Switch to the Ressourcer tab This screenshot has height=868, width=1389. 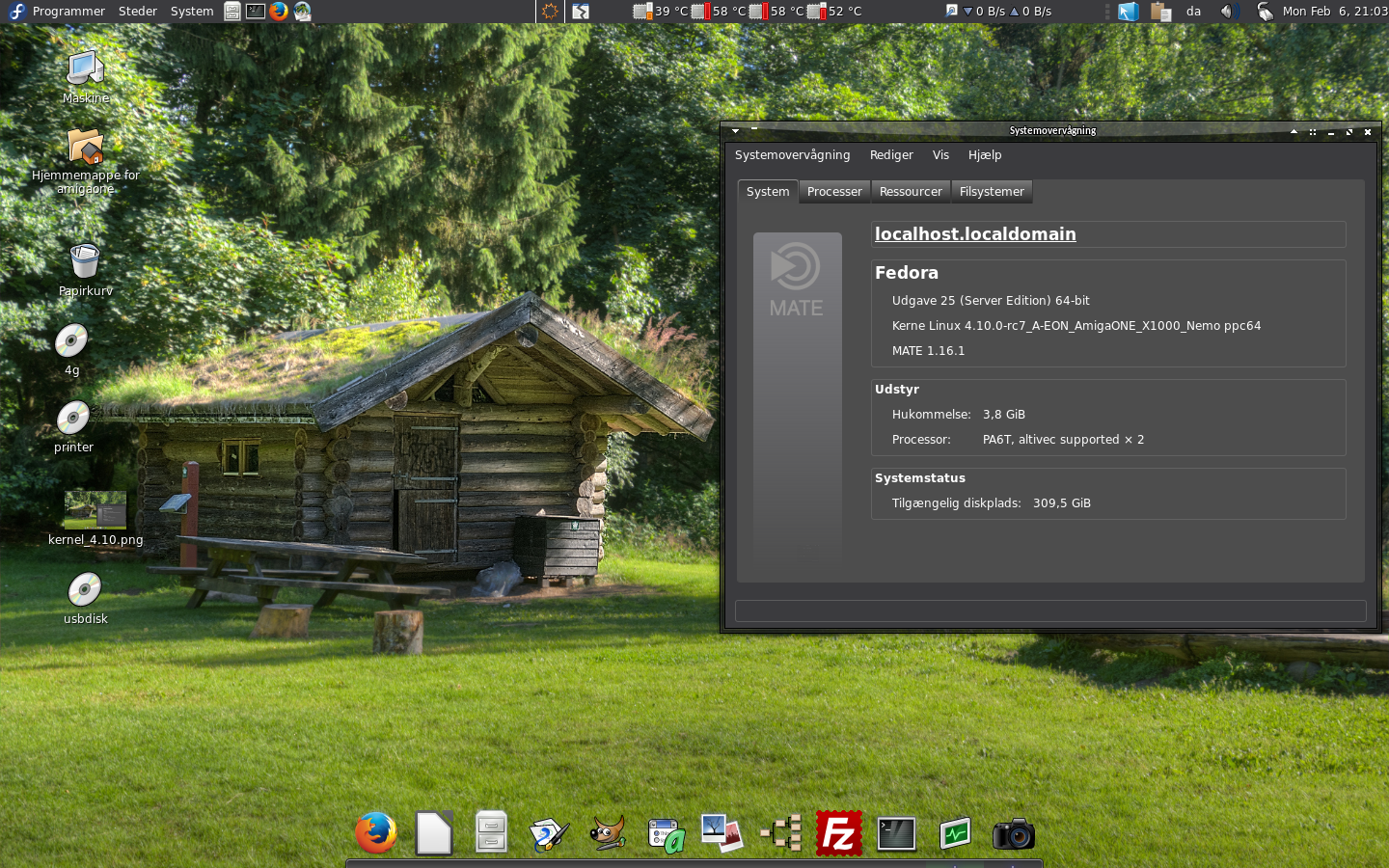click(x=911, y=192)
